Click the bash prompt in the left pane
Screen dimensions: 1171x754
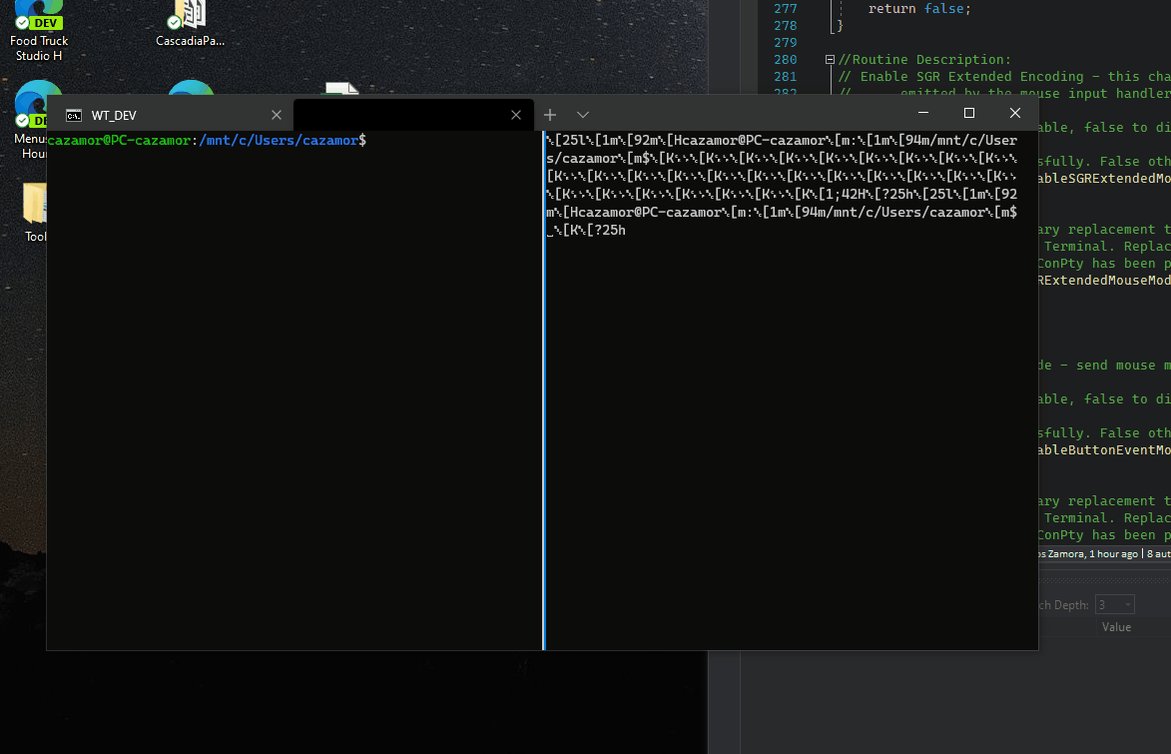[x=200, y=140]
